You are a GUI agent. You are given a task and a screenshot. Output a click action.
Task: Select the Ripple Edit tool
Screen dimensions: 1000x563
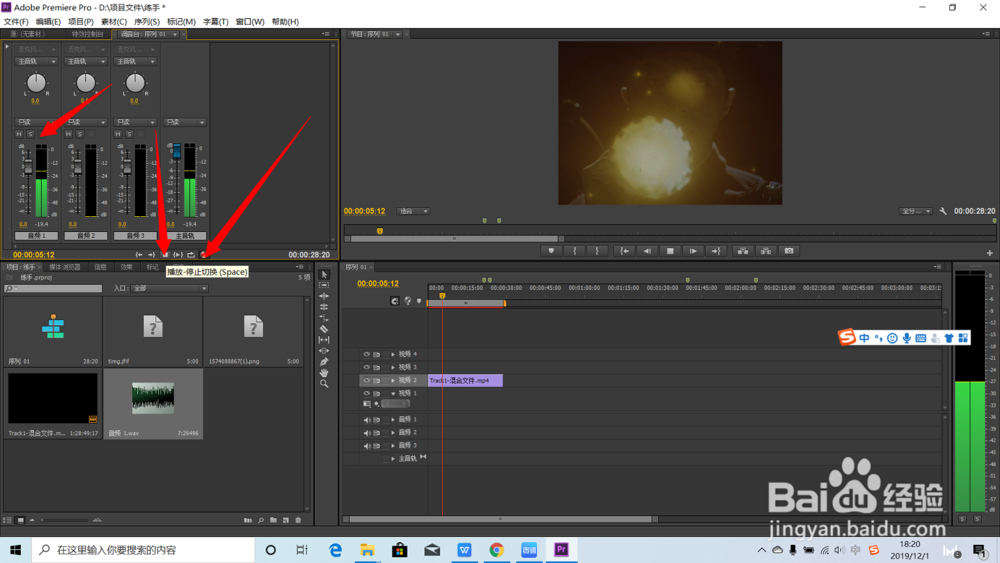click(324, 296)
